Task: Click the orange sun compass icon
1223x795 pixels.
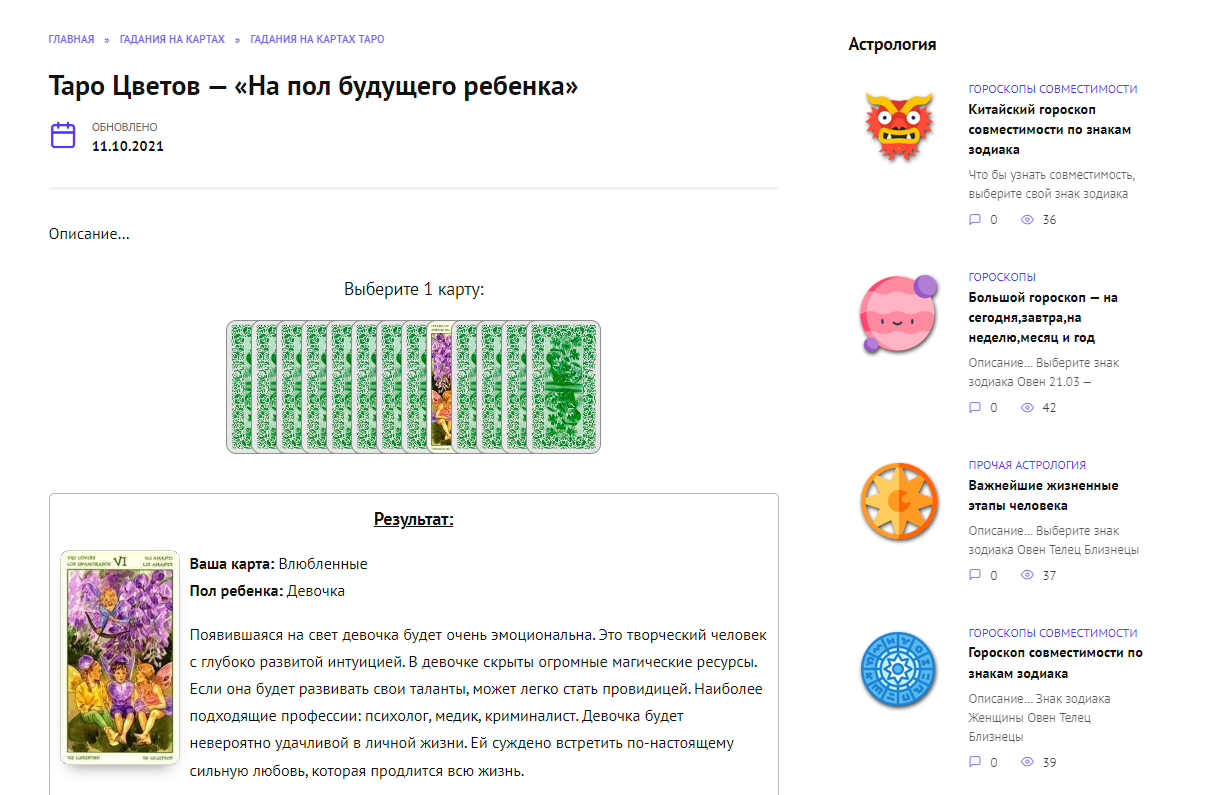Action: tap(899, 502)
